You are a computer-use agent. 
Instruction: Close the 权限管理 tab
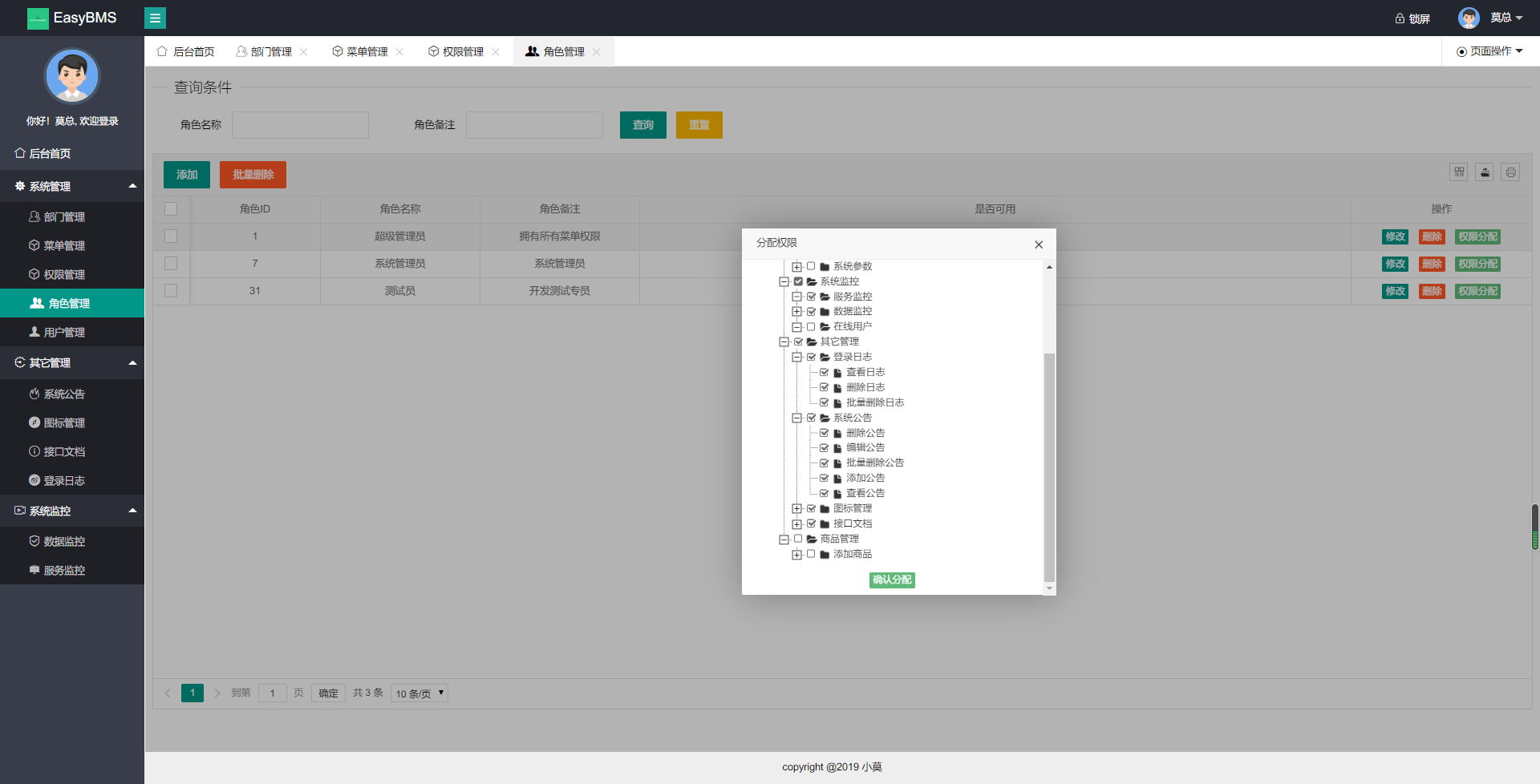496,51
